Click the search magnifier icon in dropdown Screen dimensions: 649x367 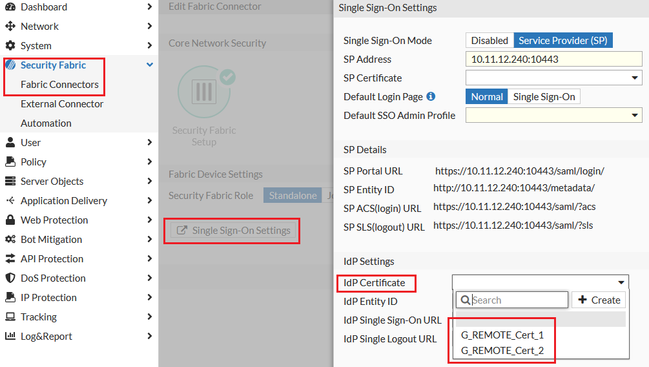click(465, 300)
